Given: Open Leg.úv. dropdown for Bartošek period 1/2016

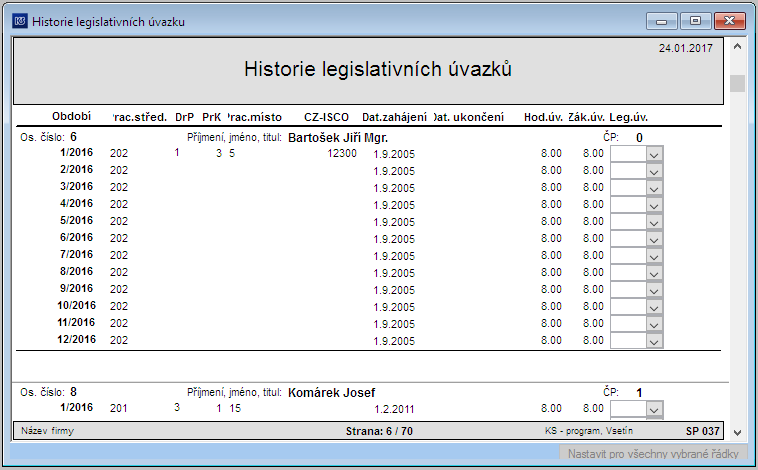Looking at the screenshot, I should pos(654,155).
